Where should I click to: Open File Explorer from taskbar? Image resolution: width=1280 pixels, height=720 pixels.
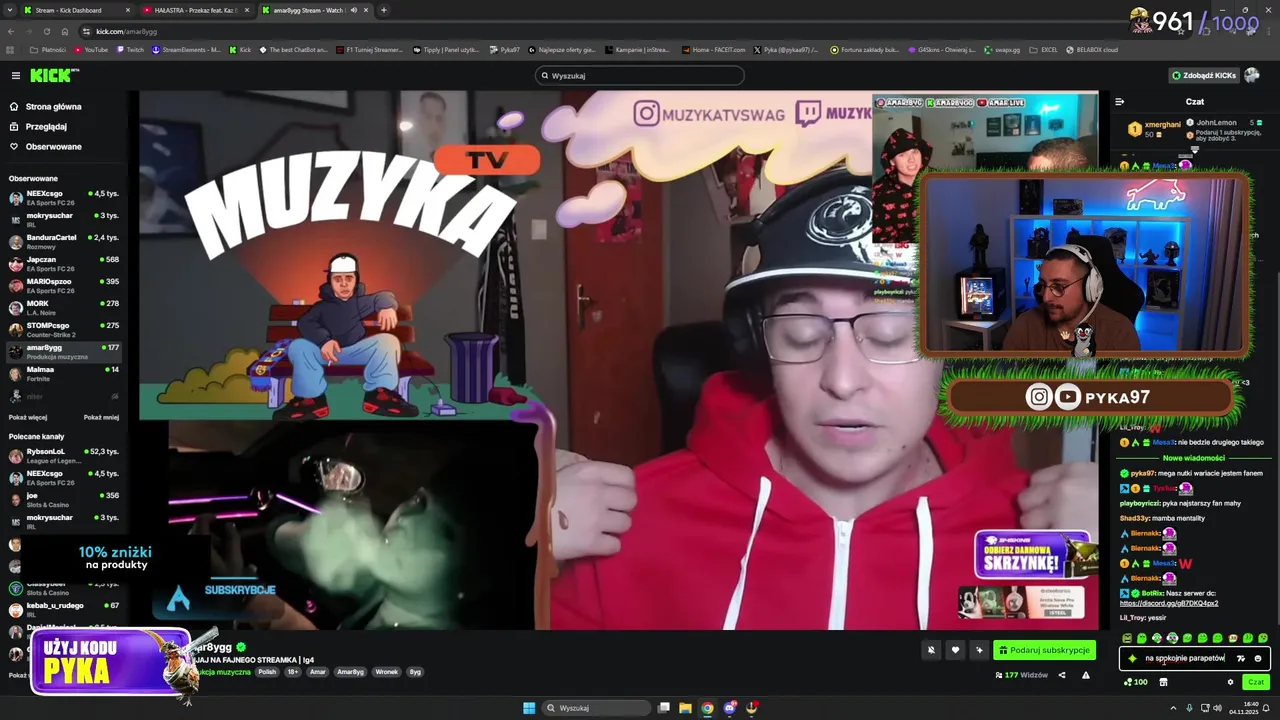click(685, 708)
